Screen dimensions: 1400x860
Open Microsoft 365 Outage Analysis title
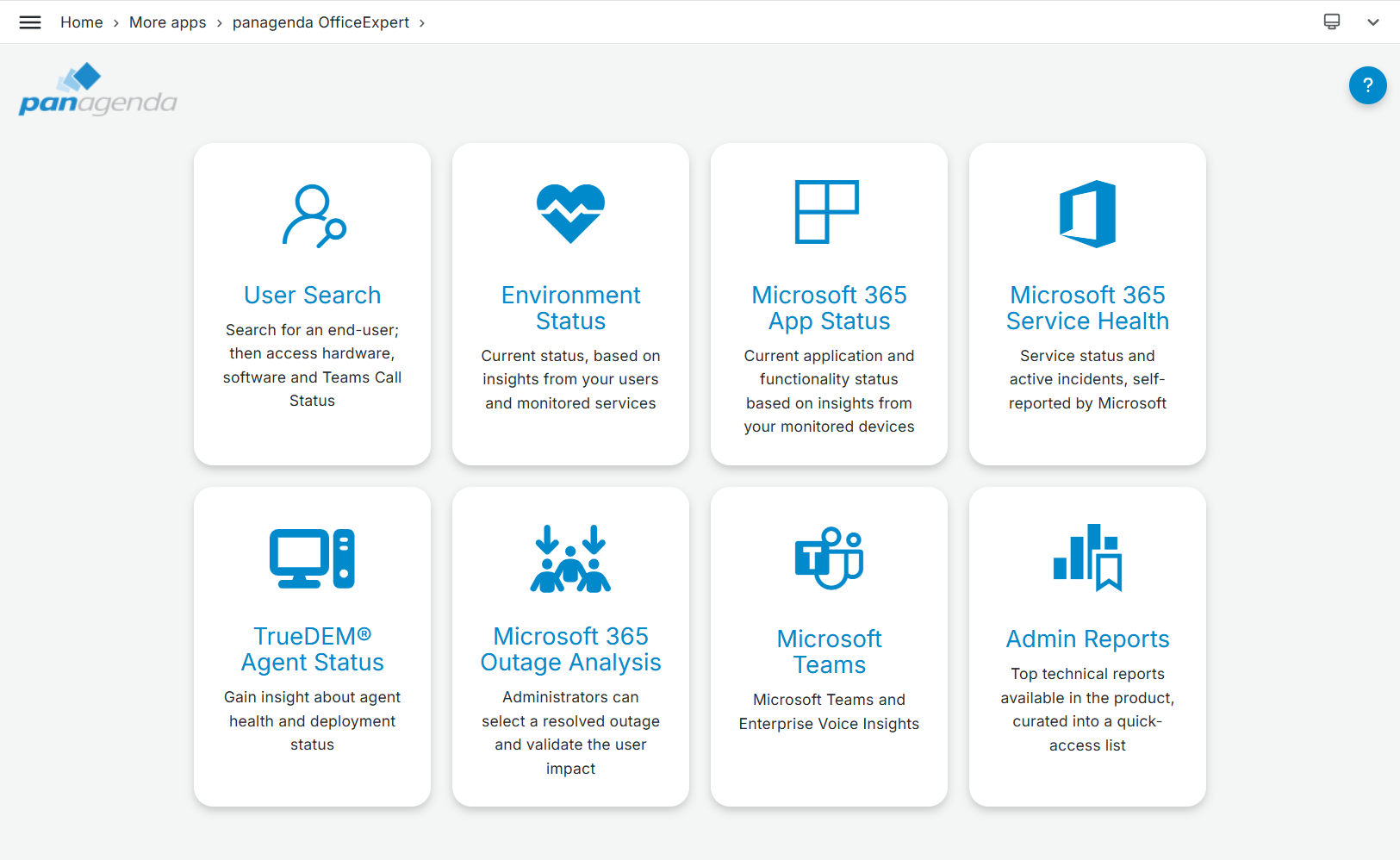click(570, 649)
